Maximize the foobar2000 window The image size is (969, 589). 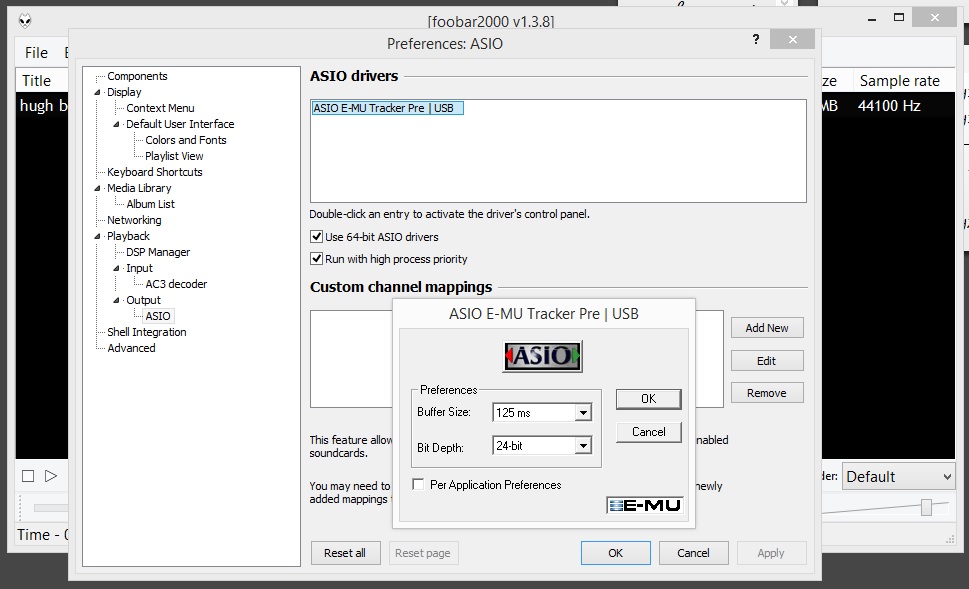(x=899, y=18)
